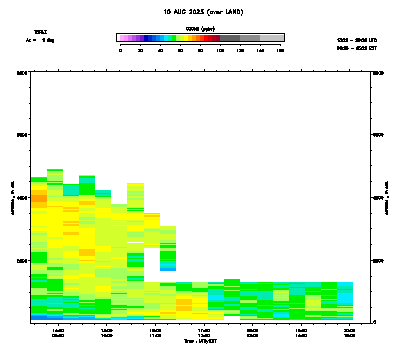Click the UTC time range label at top right
Viewport: 400px width, 360px height.
357,40
